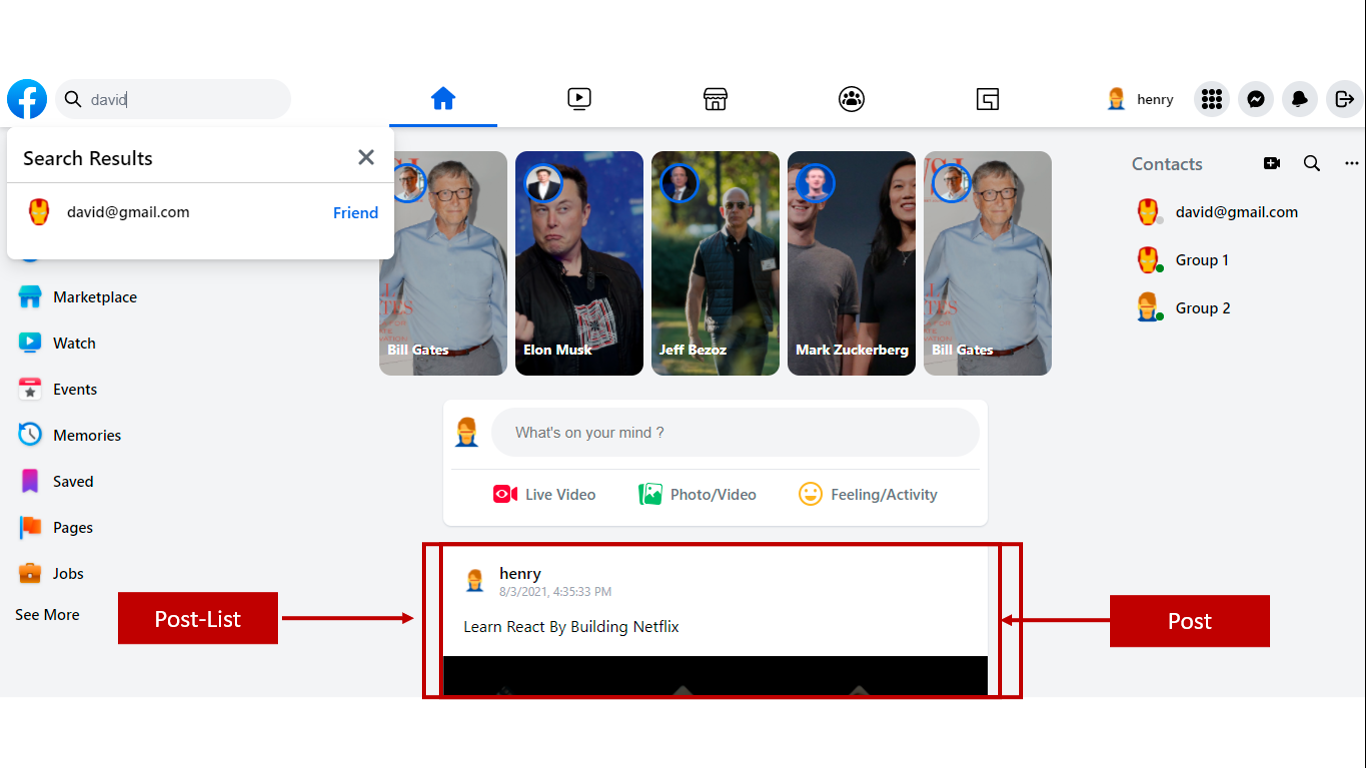Open the Gaming tab in header

click(988, 99)
